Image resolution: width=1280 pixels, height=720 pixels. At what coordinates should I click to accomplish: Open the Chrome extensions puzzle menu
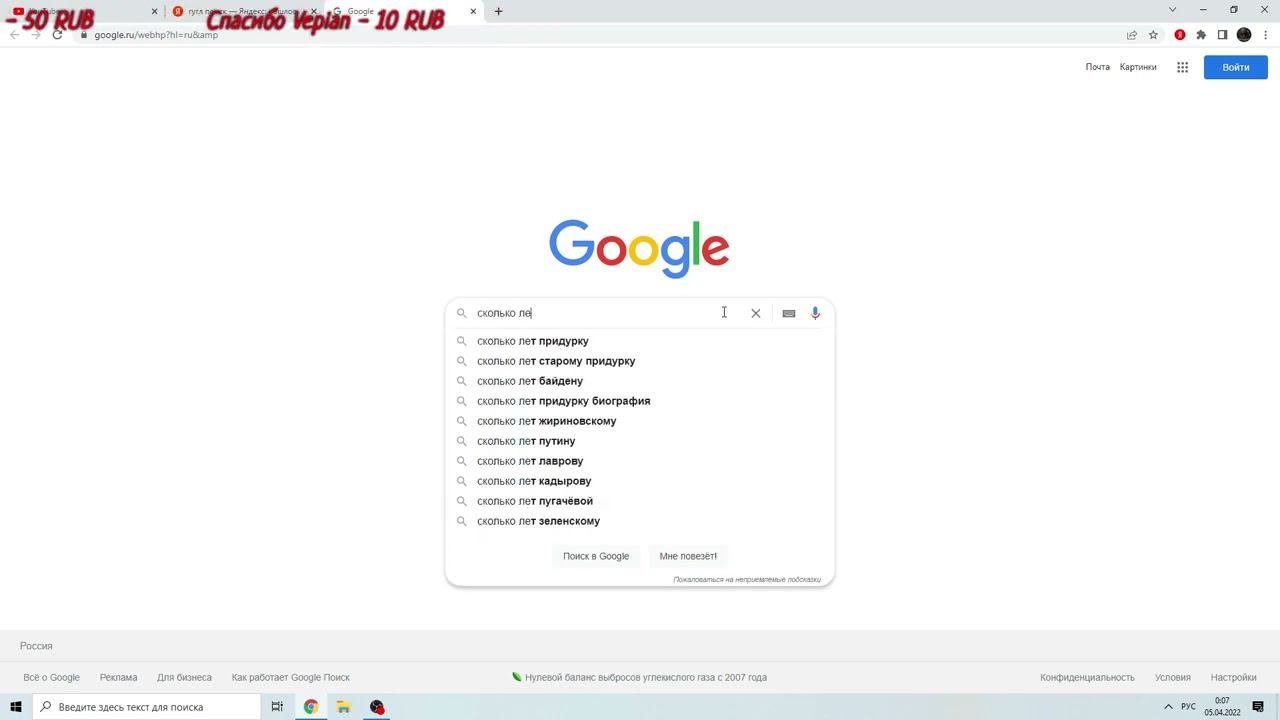1201,35
